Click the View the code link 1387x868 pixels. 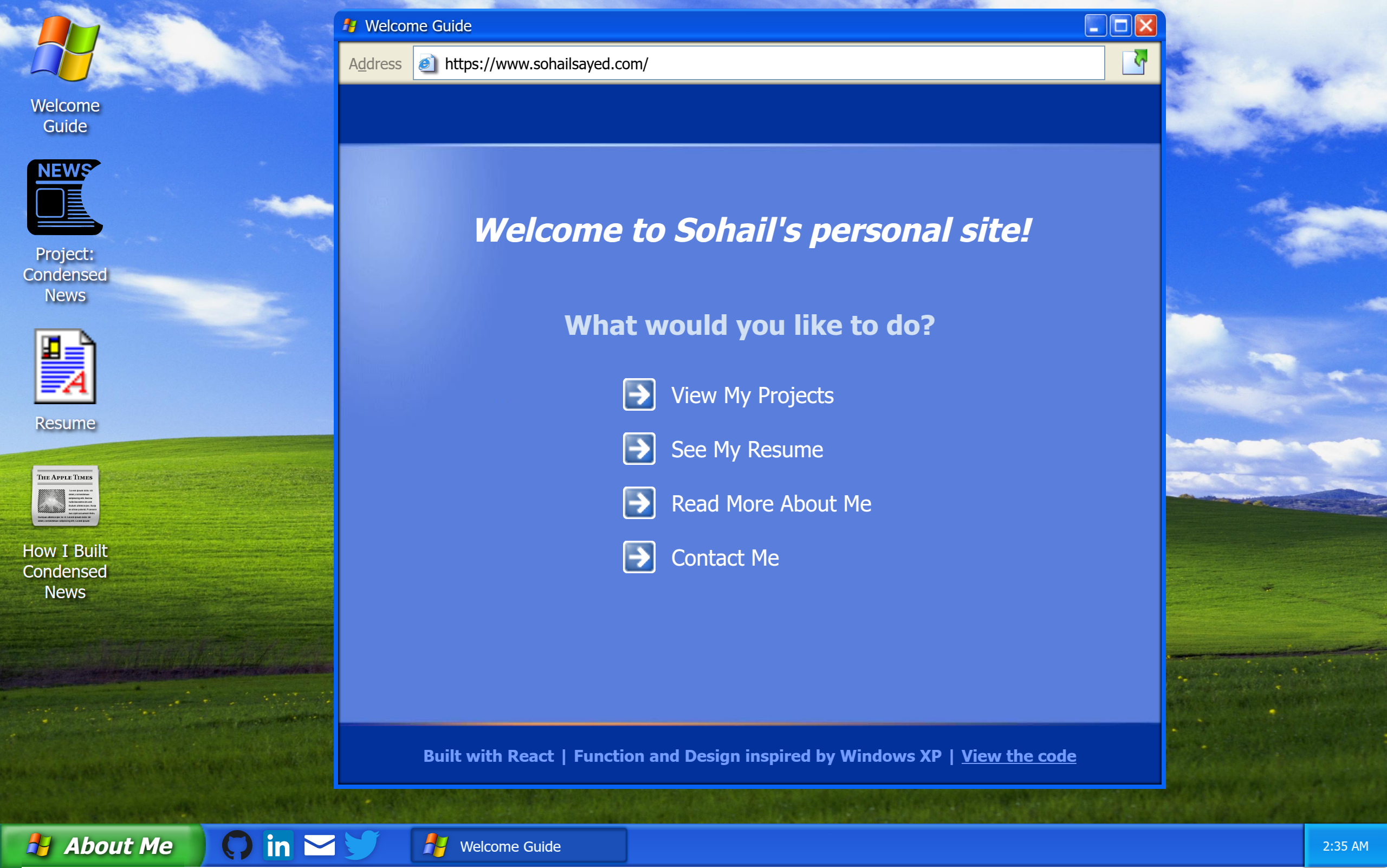tap(1019, 755)
